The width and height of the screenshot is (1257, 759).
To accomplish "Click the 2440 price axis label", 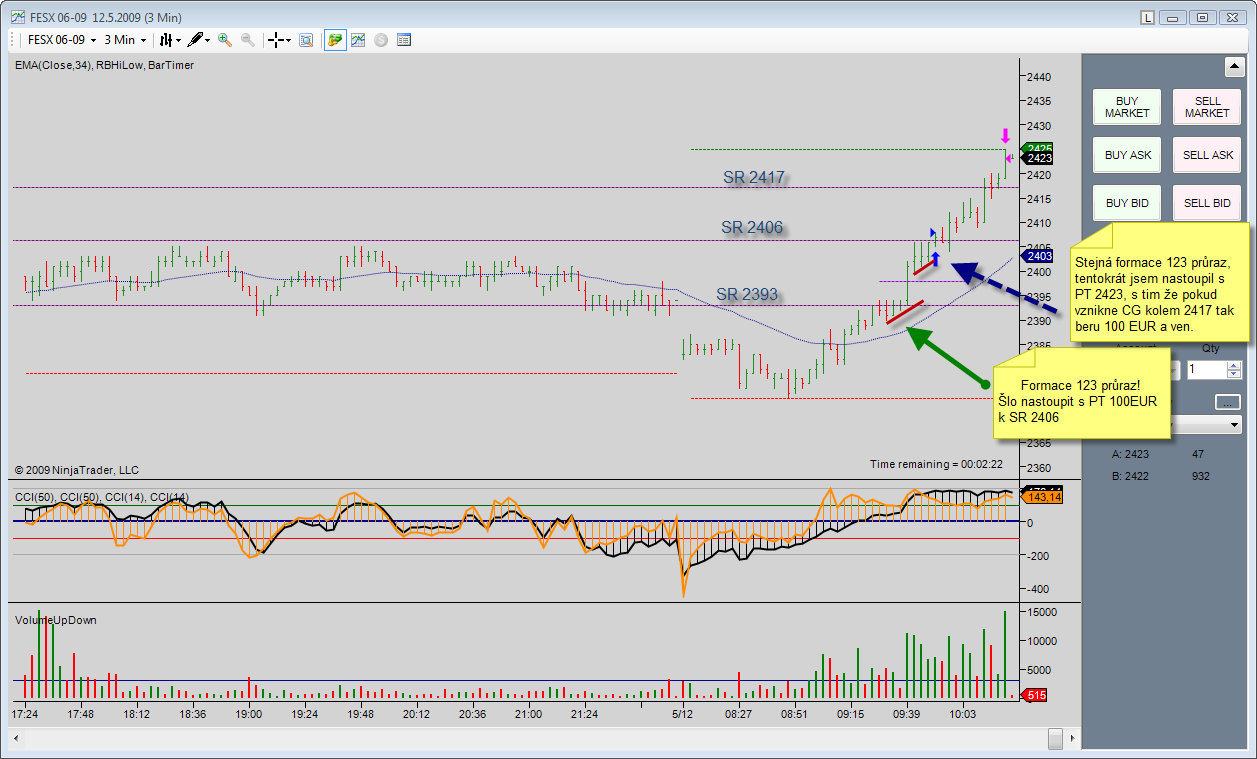I will 1038,77.
